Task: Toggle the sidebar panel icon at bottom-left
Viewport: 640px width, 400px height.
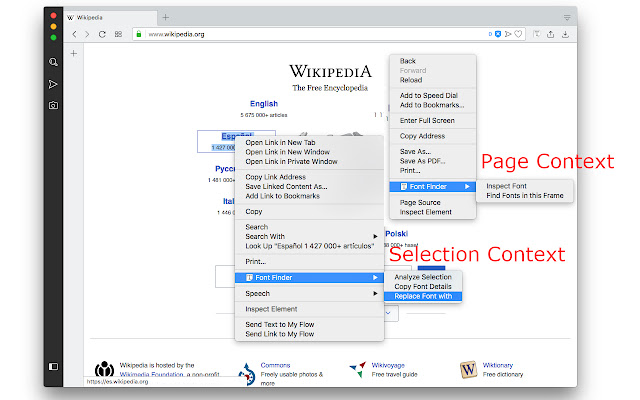Action: [x=53, y=366]
